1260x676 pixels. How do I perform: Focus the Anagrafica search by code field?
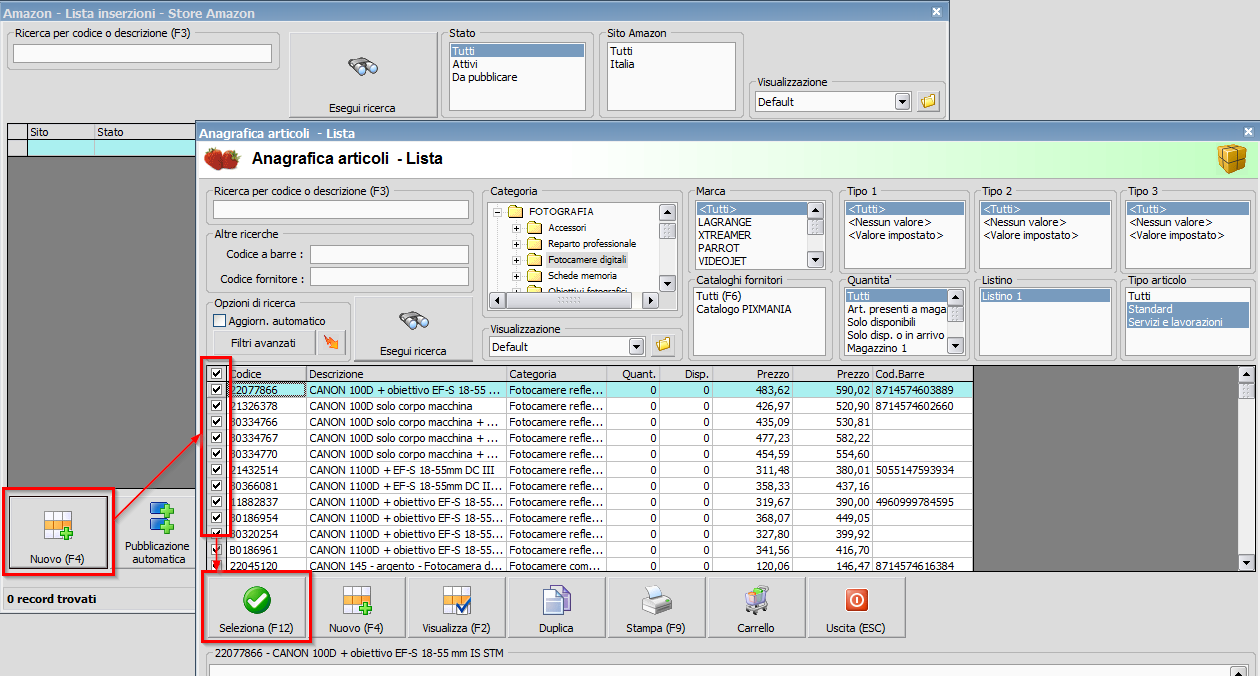[x=341, y=209]
